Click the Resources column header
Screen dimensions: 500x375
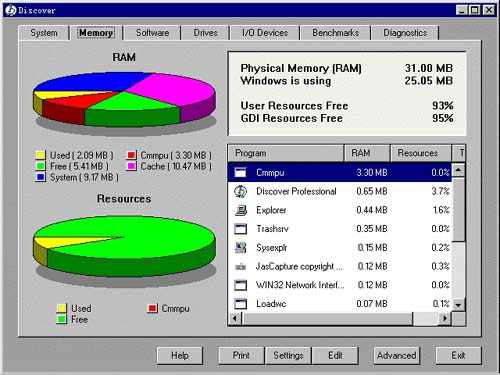421,153
